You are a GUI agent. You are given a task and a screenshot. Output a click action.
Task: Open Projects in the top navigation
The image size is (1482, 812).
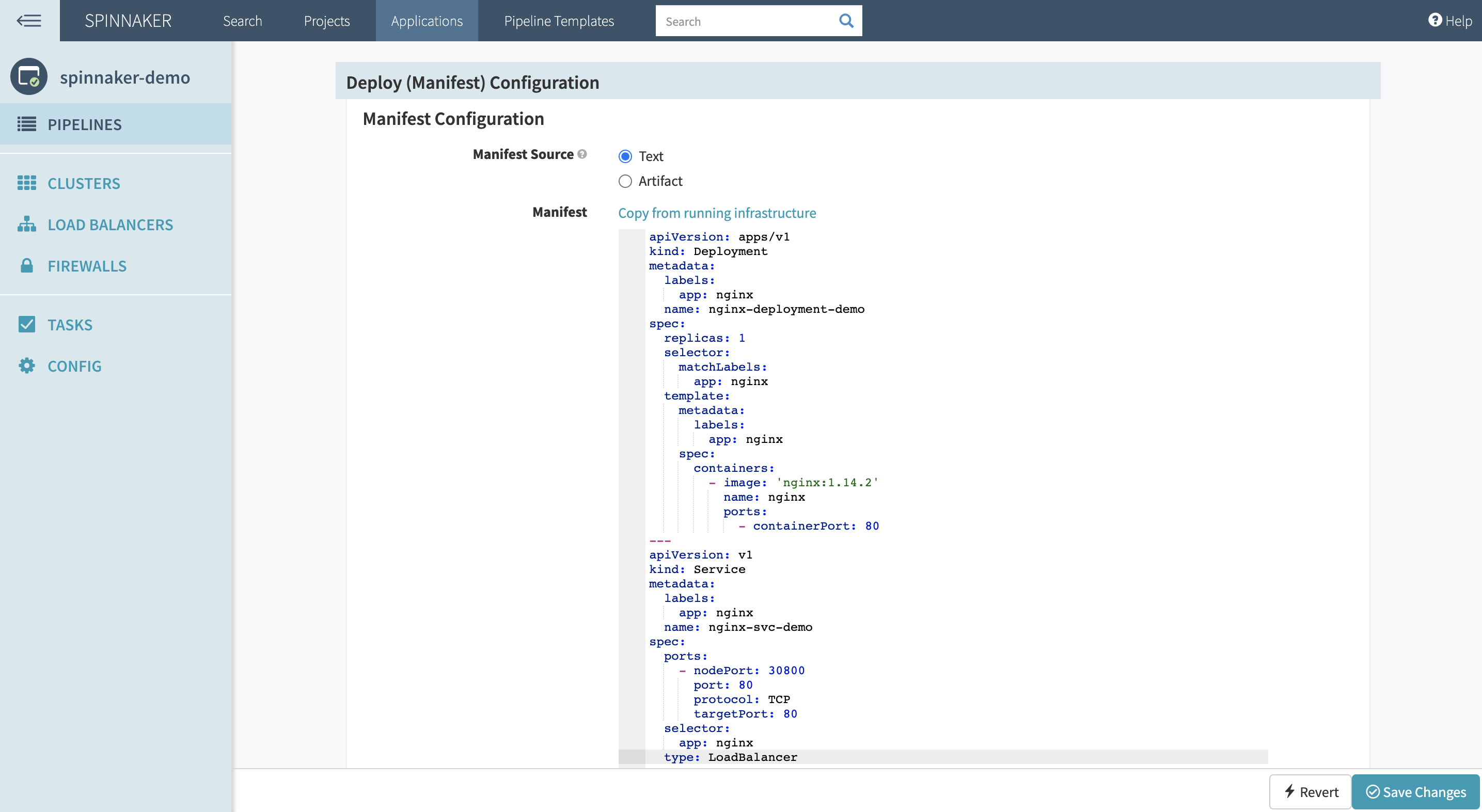pyautogui.click(x=326, y=21)
